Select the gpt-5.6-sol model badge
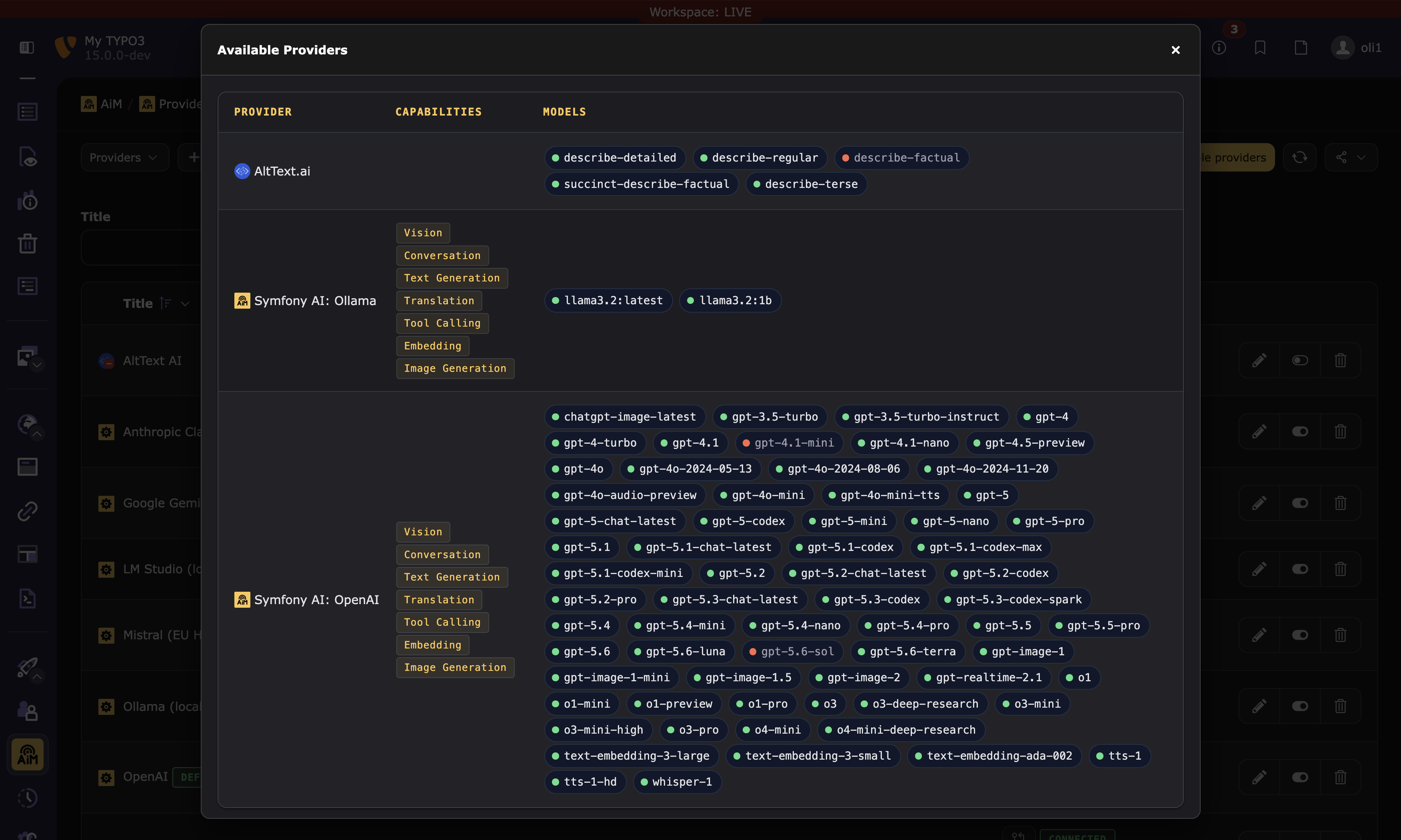Image resolution: width=1401 pixels, height=840 pixels. pyautogui.click(x=792, y=652)
